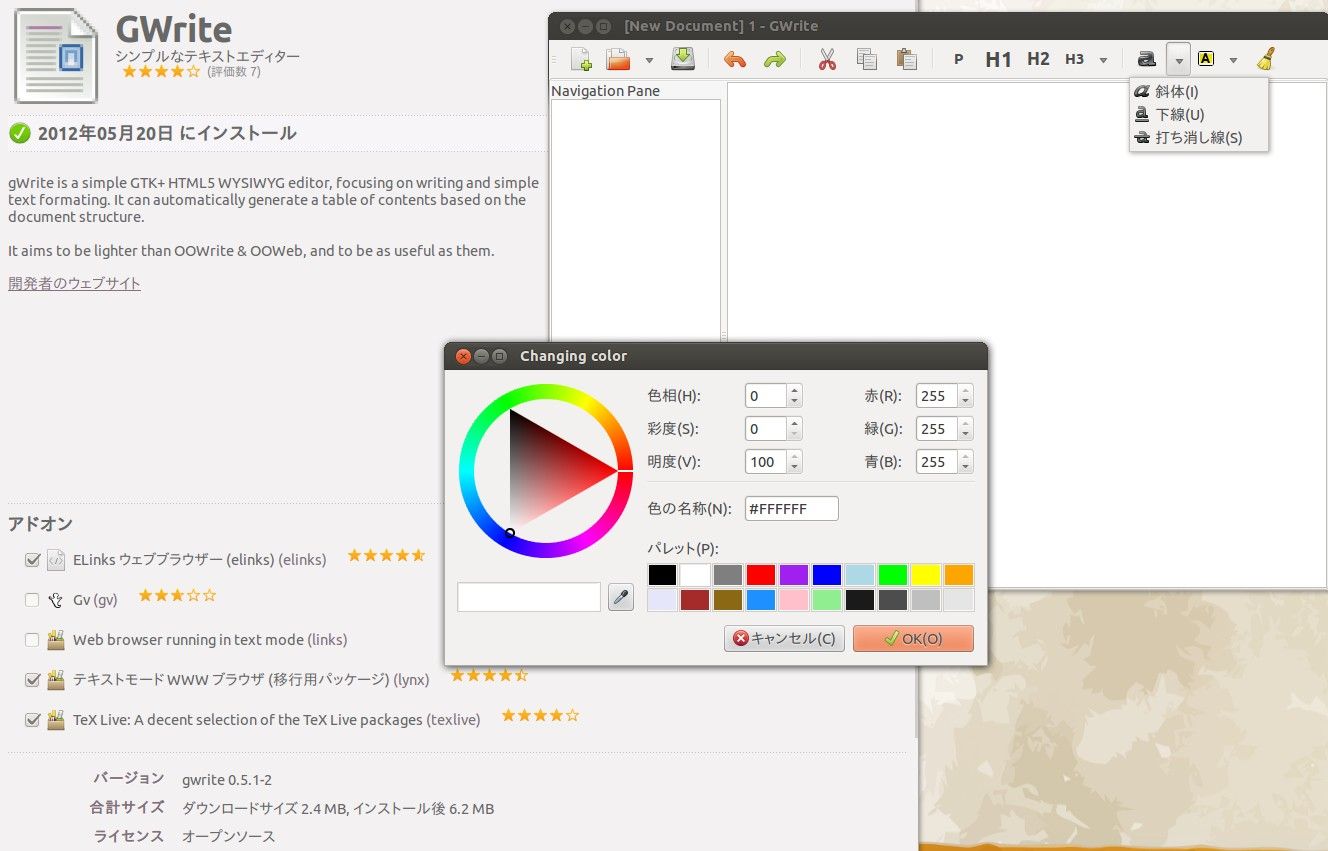Click the 'gwrite 0.5.1-2' version text

(x=227, y=780)
